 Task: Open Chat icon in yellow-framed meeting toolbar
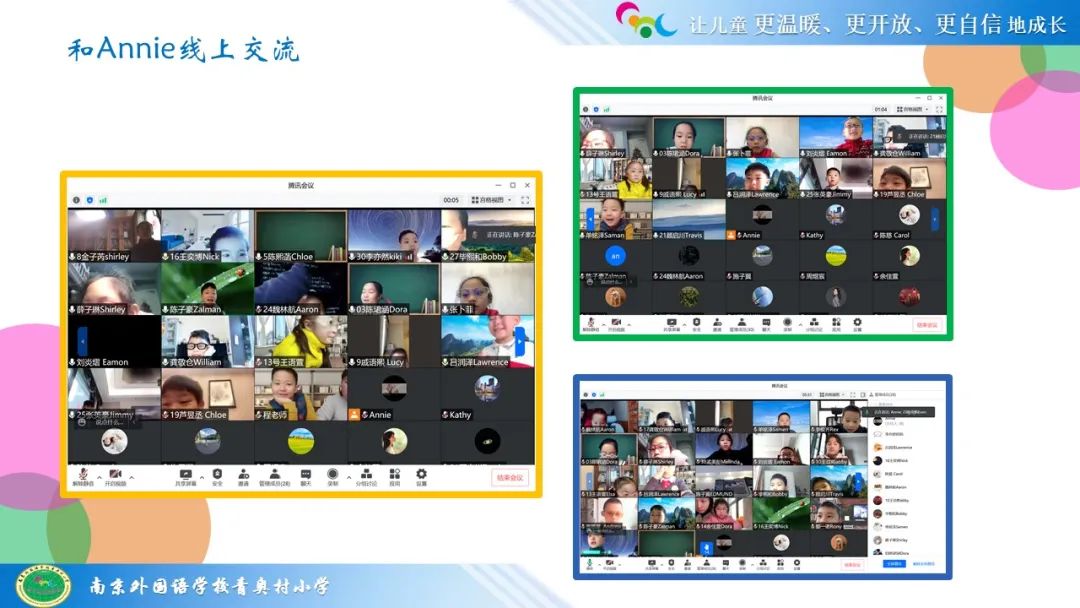[x=307, y=476]
